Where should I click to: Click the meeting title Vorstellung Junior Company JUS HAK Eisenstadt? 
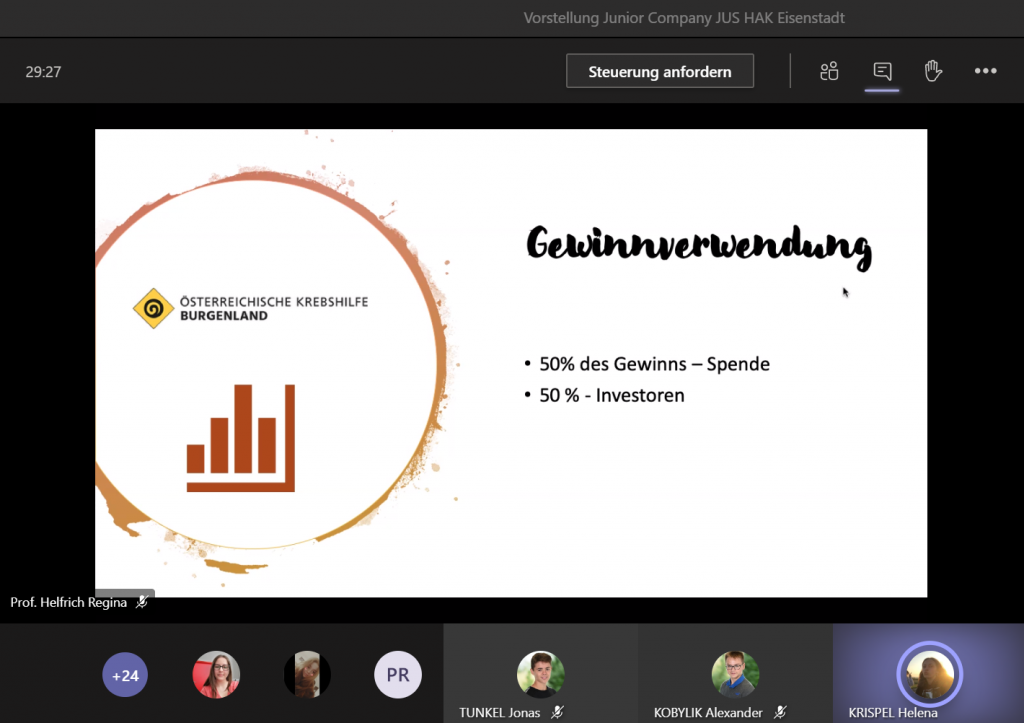click(x=684, y=18)
